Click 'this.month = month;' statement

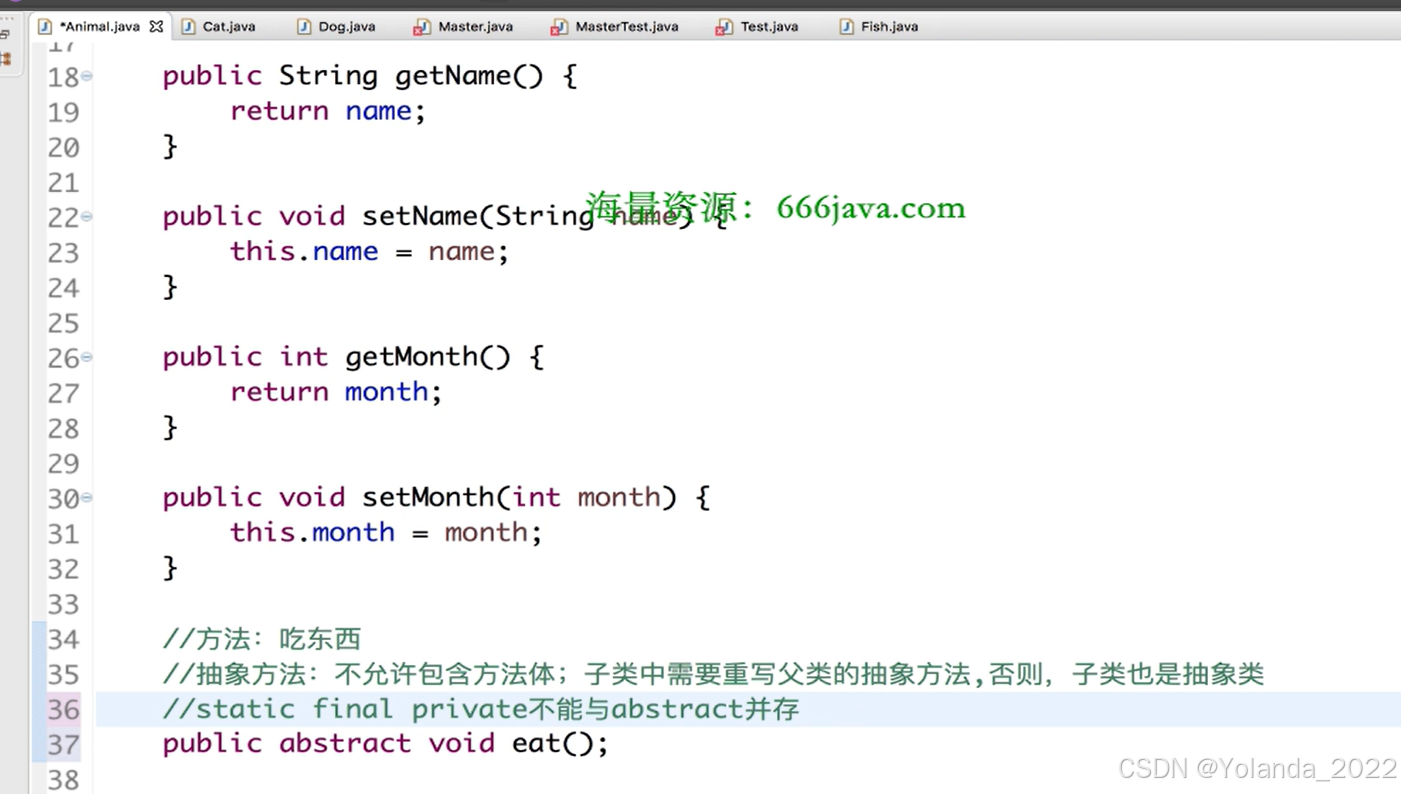tap(386, 532)
